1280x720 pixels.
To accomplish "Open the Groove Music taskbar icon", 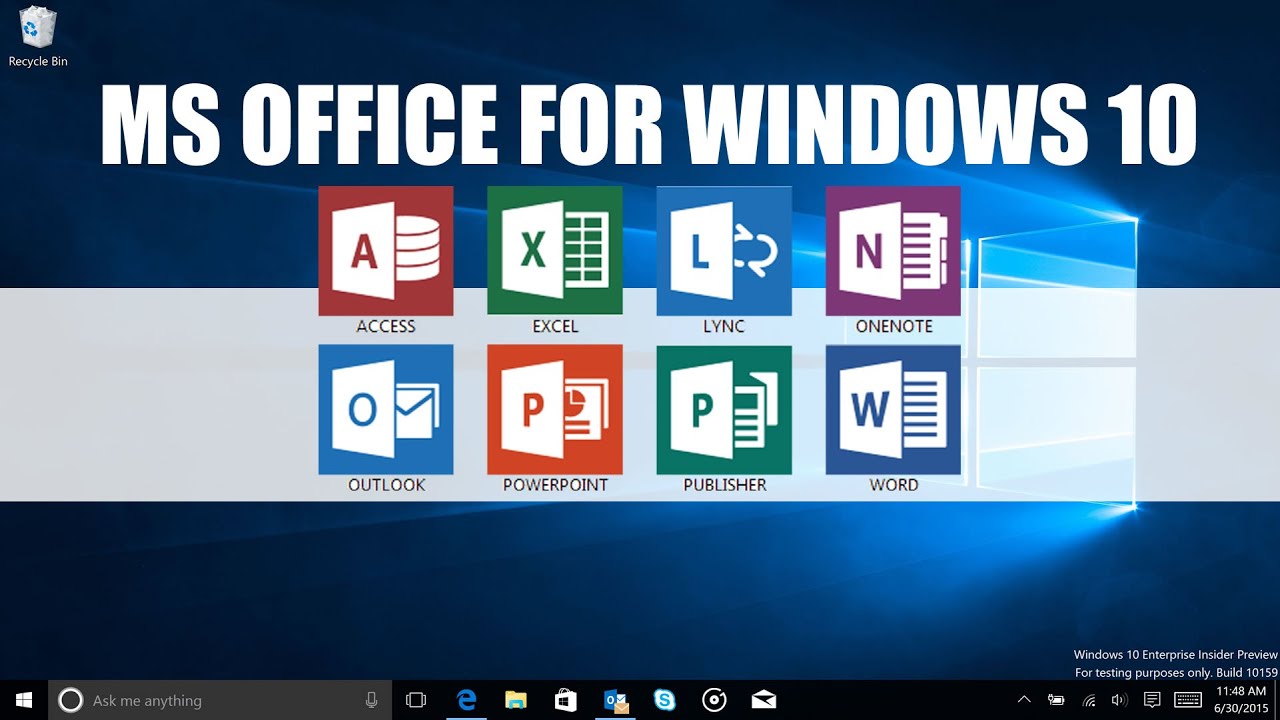I will click(x=714, y=700).
